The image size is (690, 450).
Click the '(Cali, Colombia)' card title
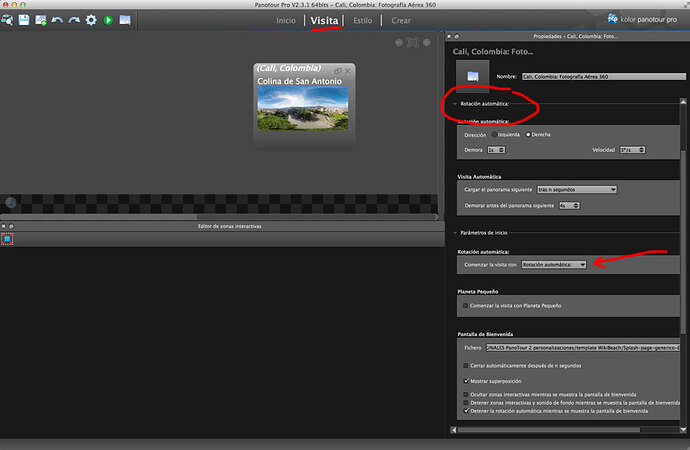[x=289, y=68]
